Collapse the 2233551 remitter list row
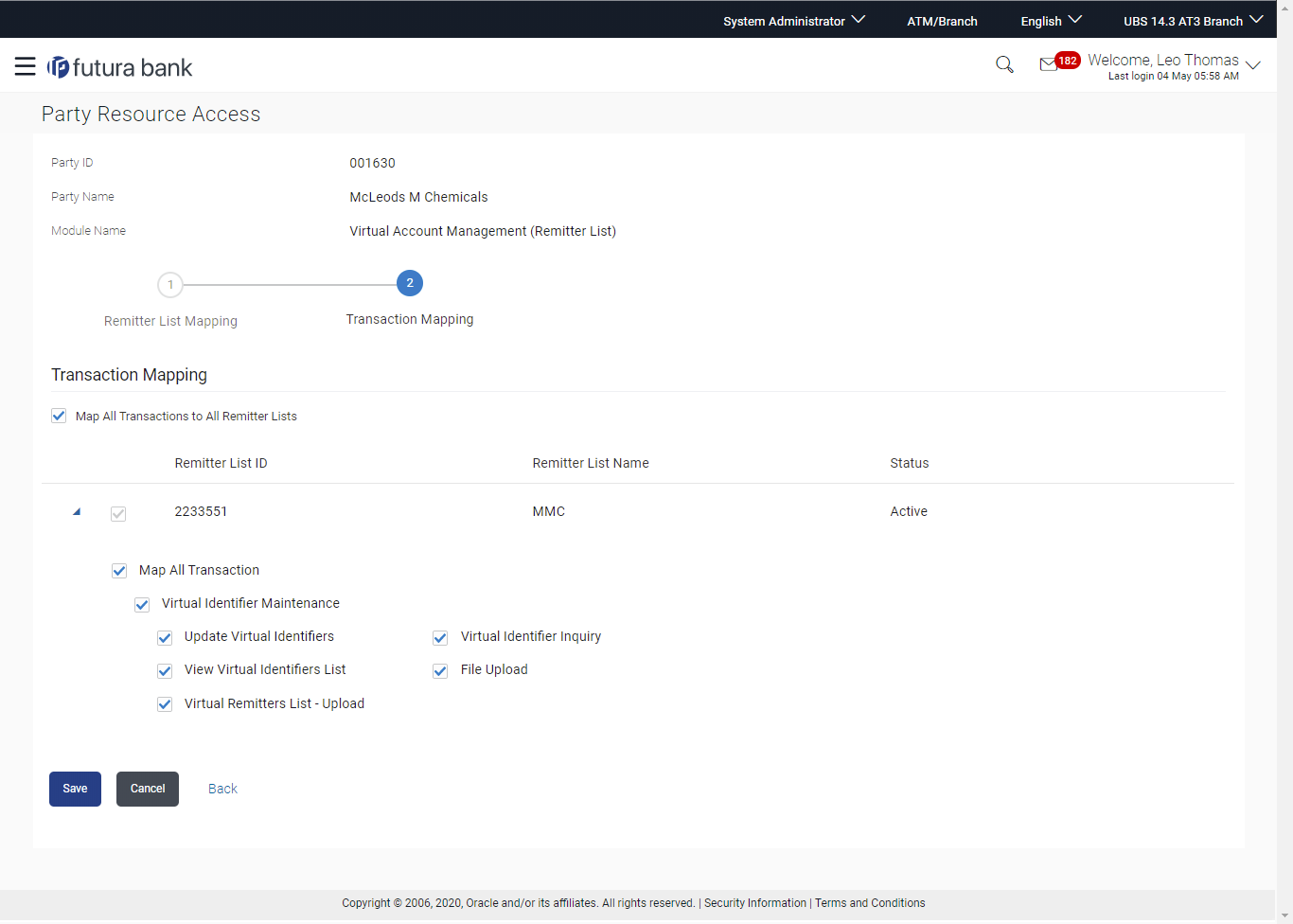1293x924 pixels. pyautogui.click(x=77, y=512)
